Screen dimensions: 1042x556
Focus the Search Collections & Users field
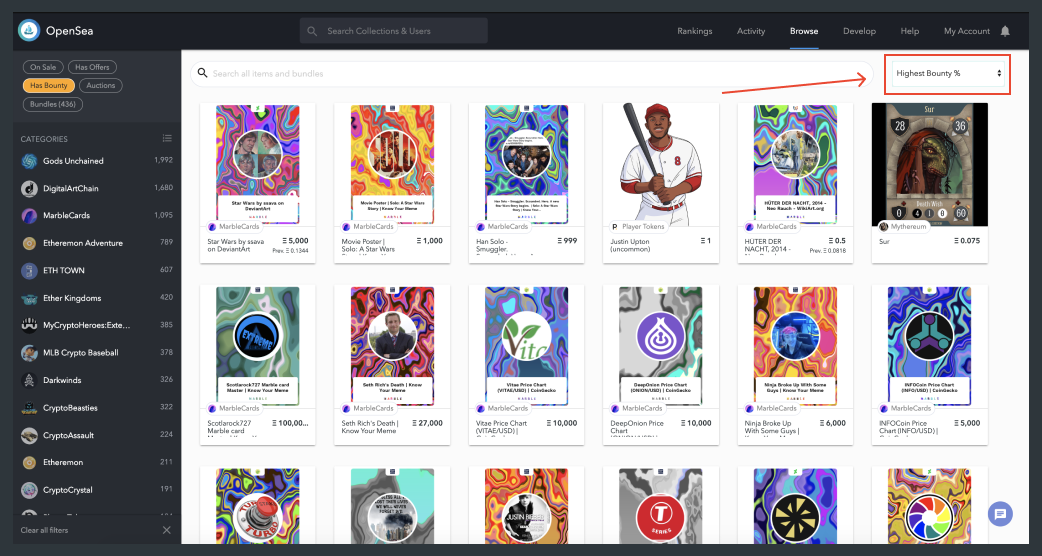(x=393, y=31)
